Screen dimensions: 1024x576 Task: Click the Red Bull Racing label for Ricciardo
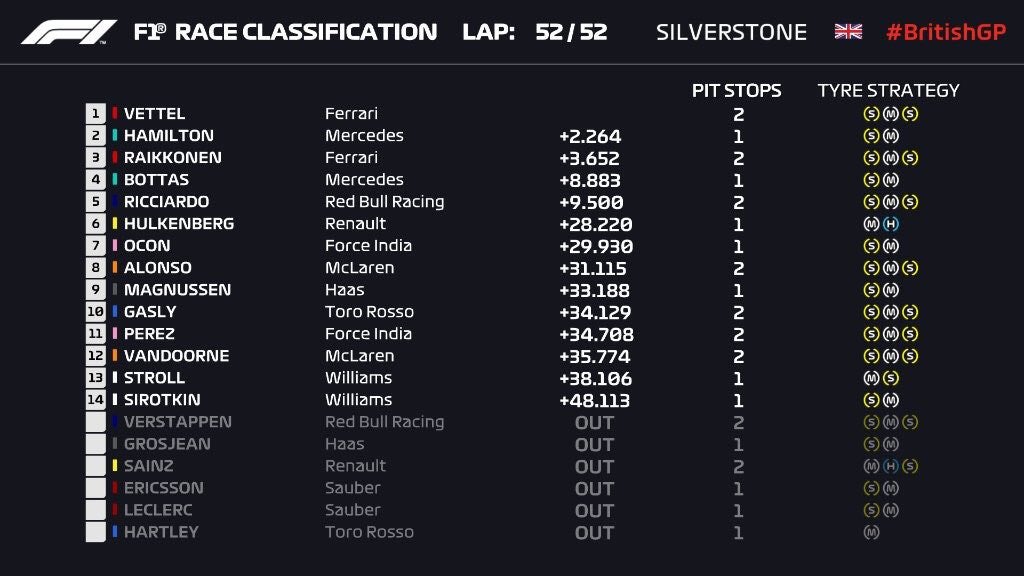pyautogui.click(x=384, y=202)
